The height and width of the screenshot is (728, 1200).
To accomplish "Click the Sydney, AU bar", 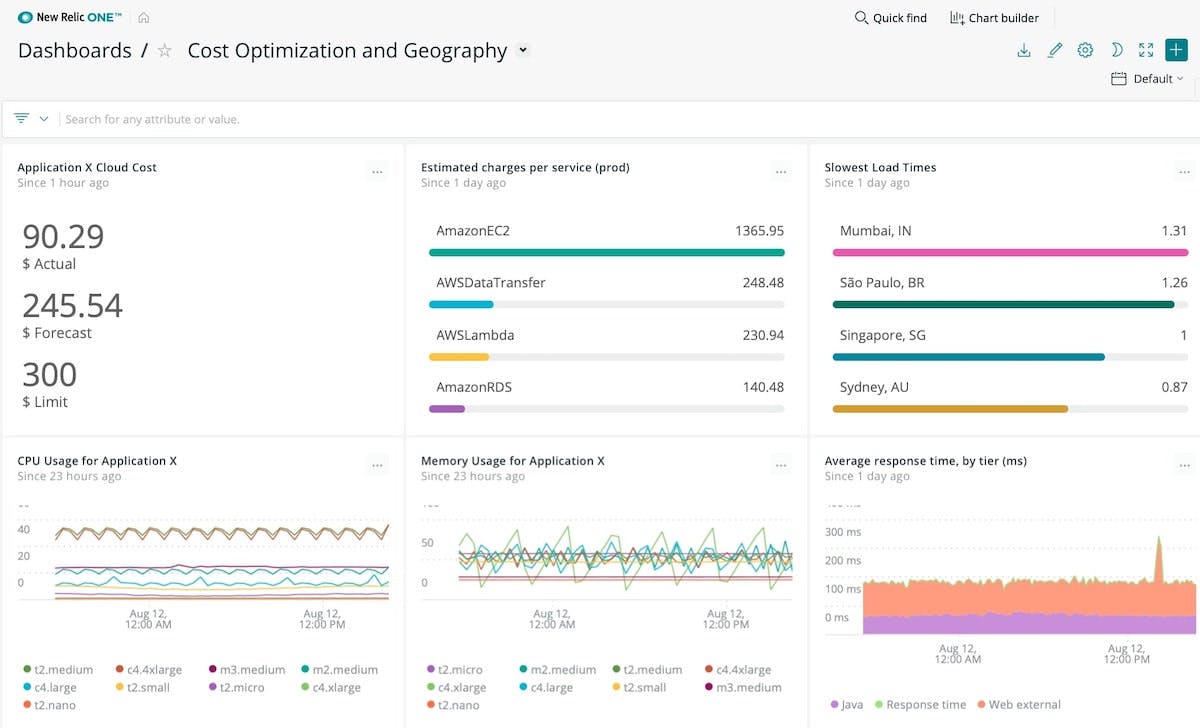I will click(951, 409).
